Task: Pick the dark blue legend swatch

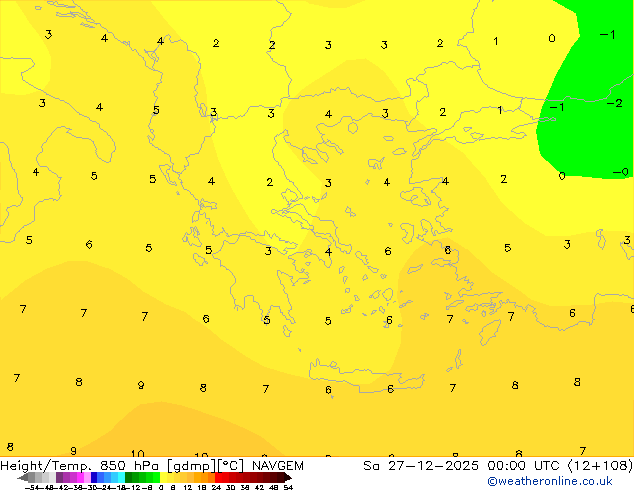Action: 94,477
